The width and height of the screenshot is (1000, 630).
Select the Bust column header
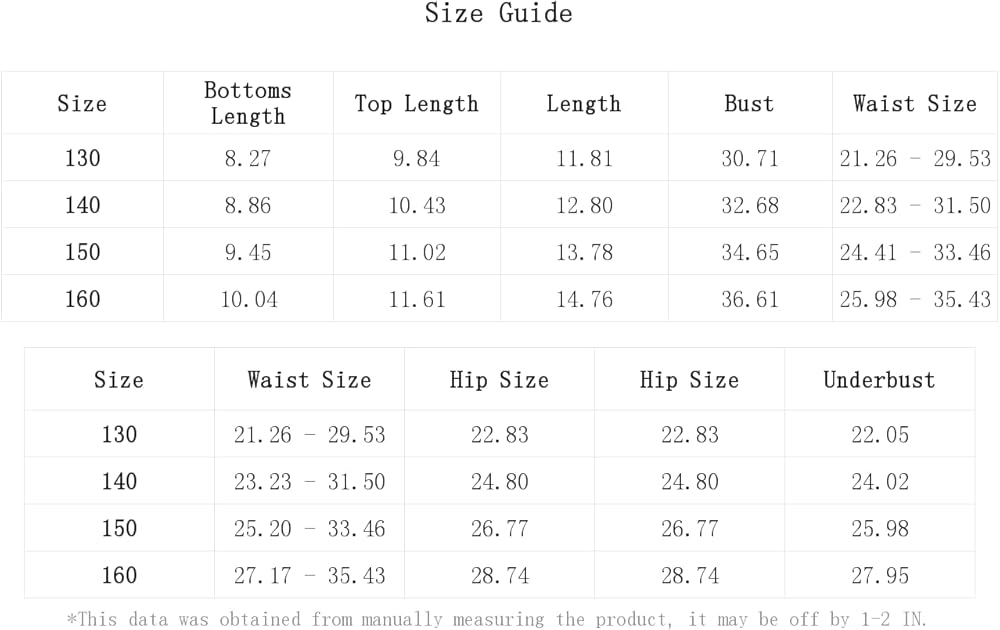point(749,104)
